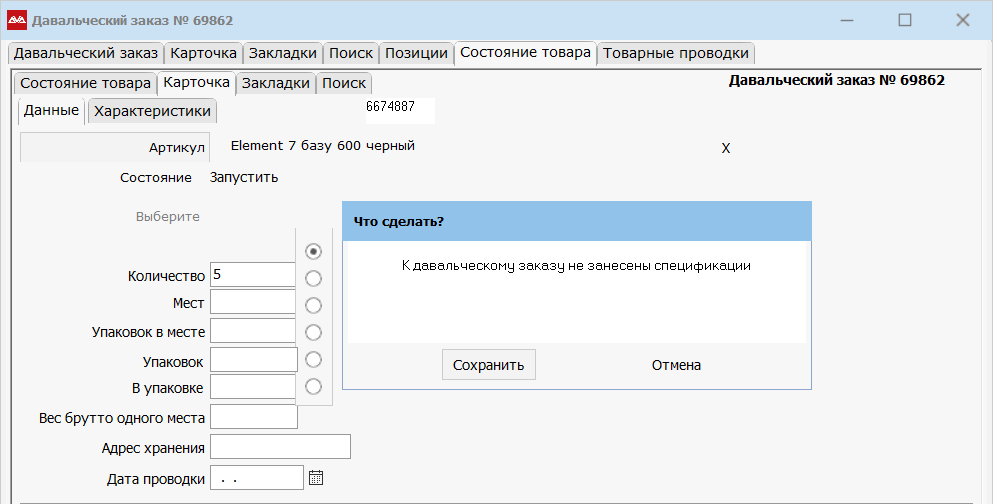993x504 pixels.
Task: Select the radio button beside Количество
Action: 314,278
